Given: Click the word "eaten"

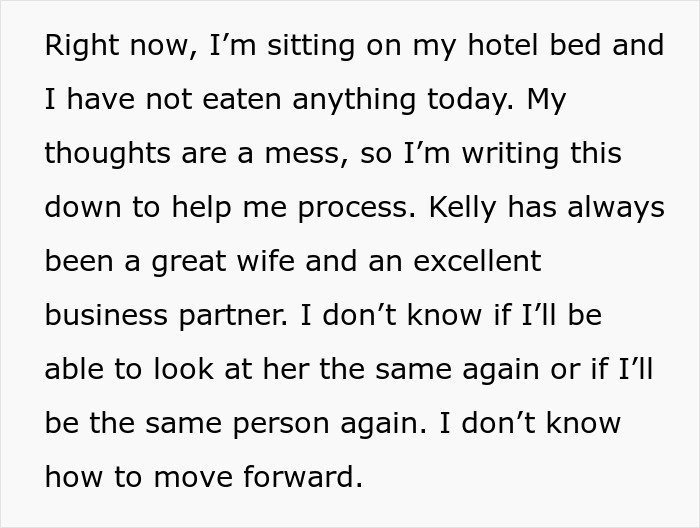Looking at the screenshot, I should click(x=233, y=100).
